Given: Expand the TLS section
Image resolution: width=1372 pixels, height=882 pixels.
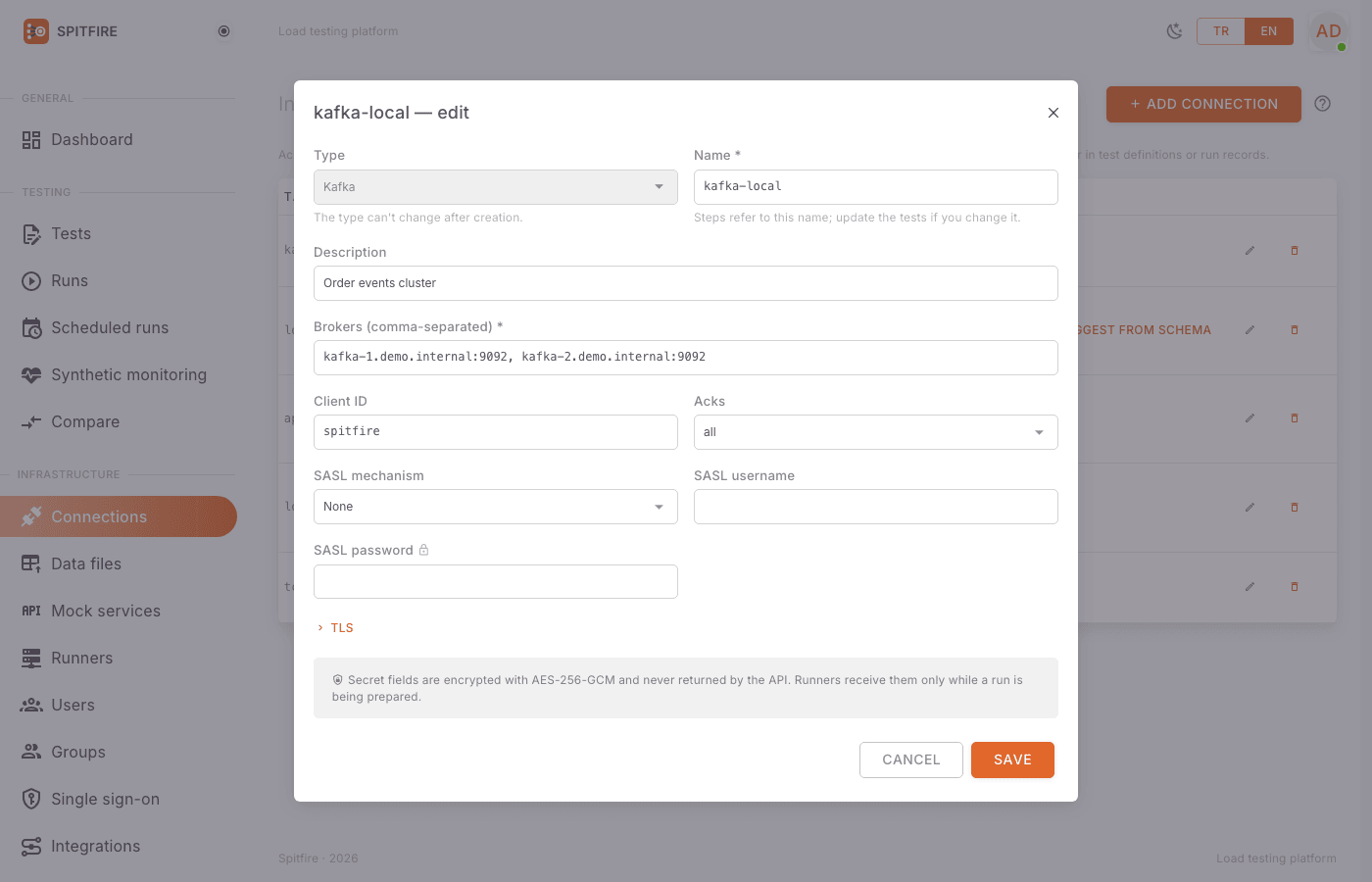Looking at the screenshot, I should click(335, 628).
